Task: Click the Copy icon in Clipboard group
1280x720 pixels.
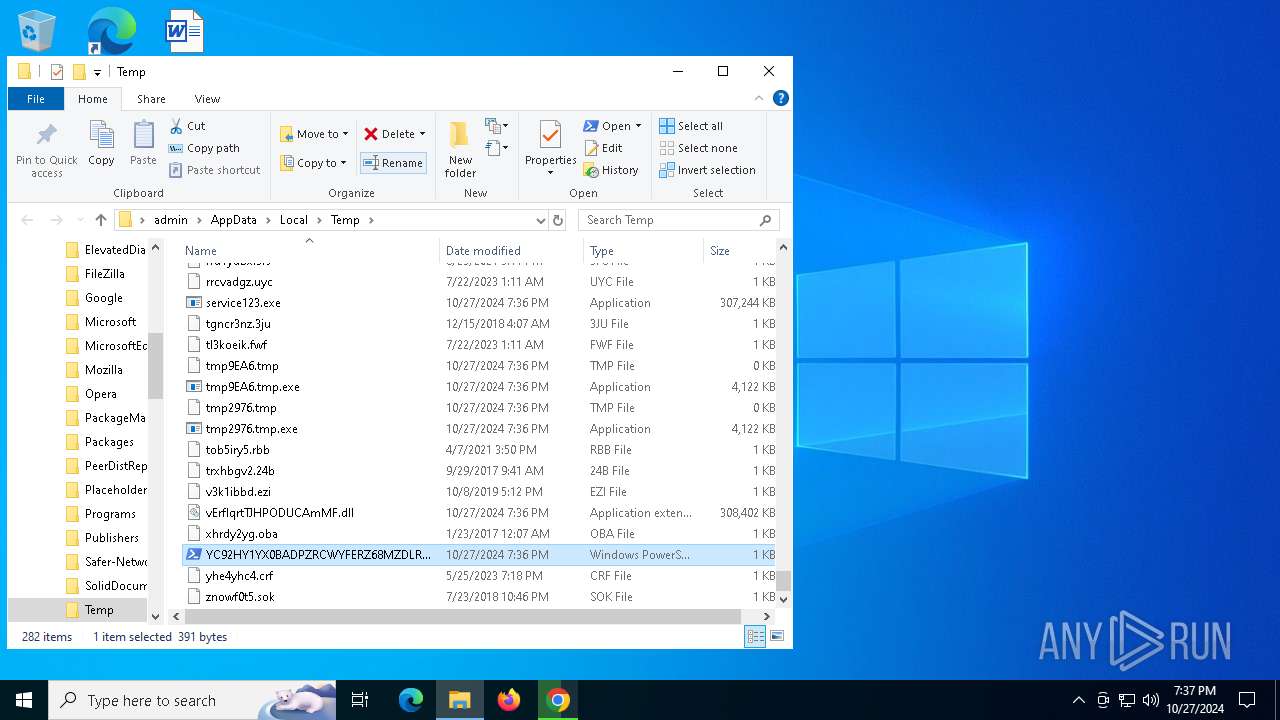Action: click(x=101, y=144)
